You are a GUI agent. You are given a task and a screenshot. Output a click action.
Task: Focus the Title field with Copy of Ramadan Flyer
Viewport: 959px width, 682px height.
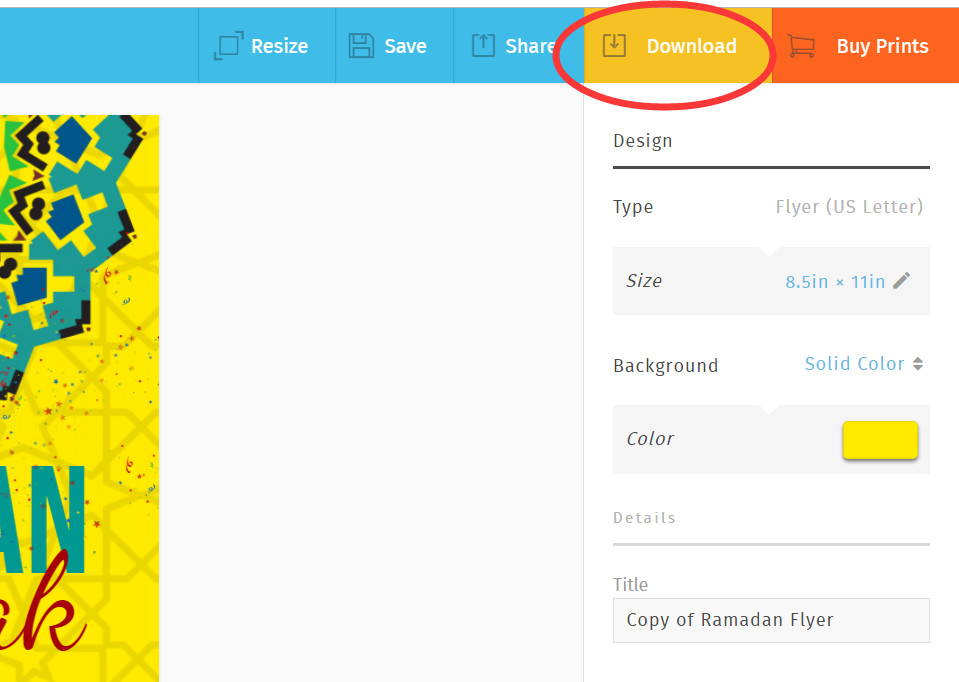[771, 620]
